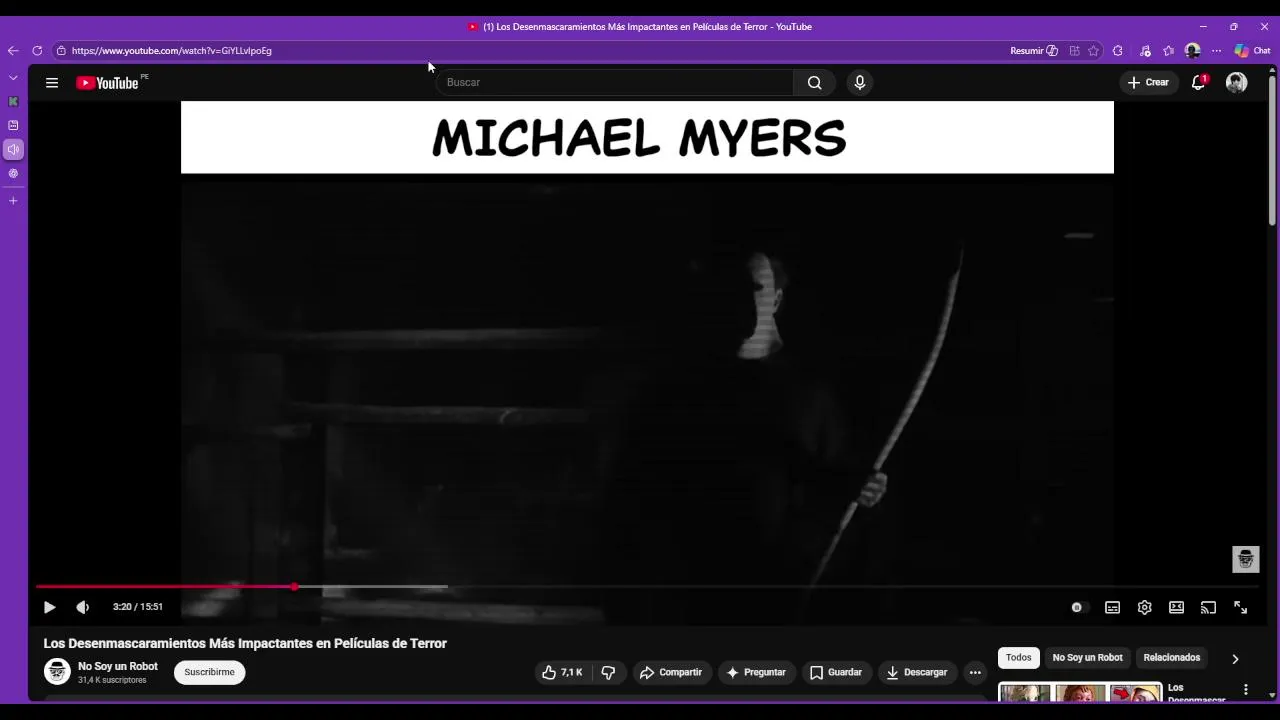Open the YouTube account avatar menu
The height and width of the screenshot is (720, 1280).
[1237, 83]
